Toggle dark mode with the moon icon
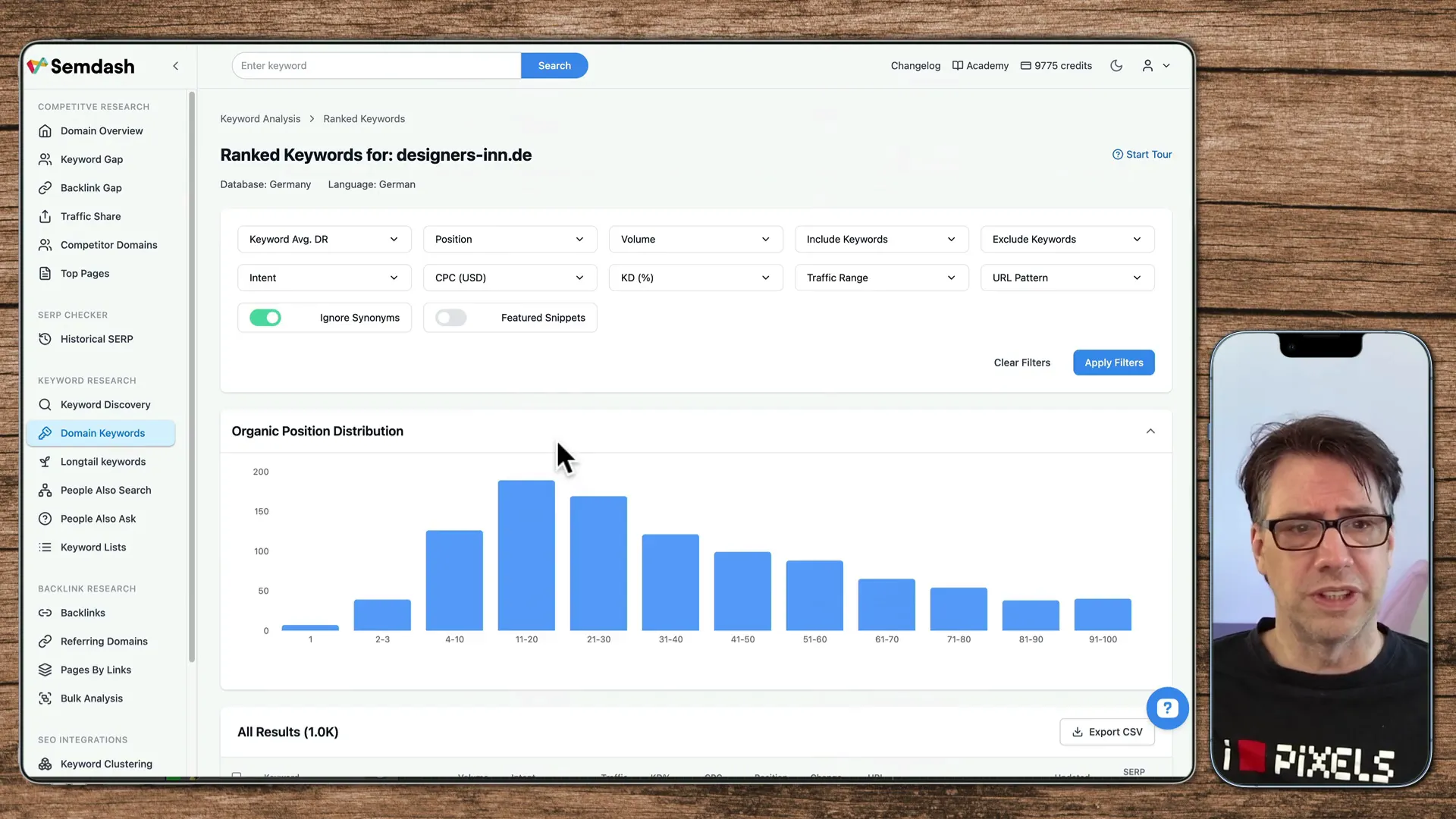Image resolution: width=1456 pixels, height=819 pixels. tap(1116, 65)
